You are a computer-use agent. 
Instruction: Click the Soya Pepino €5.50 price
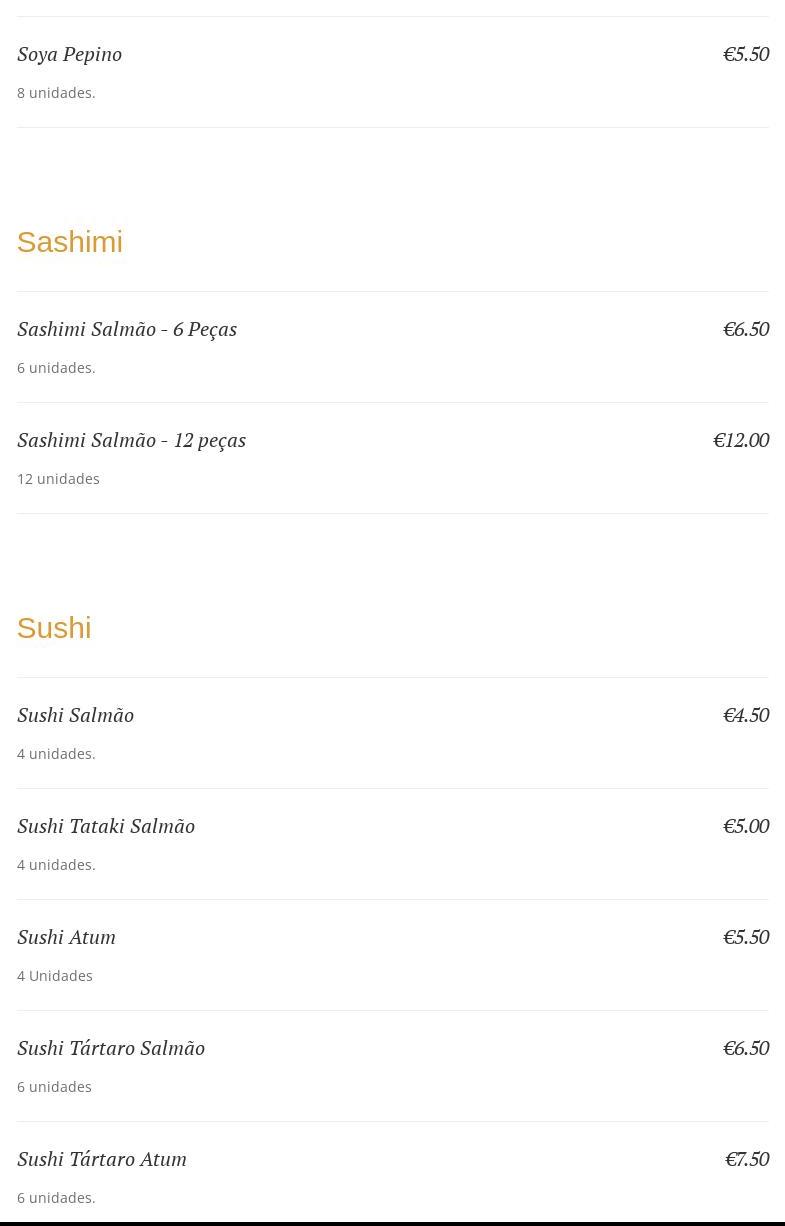point(746,54)
